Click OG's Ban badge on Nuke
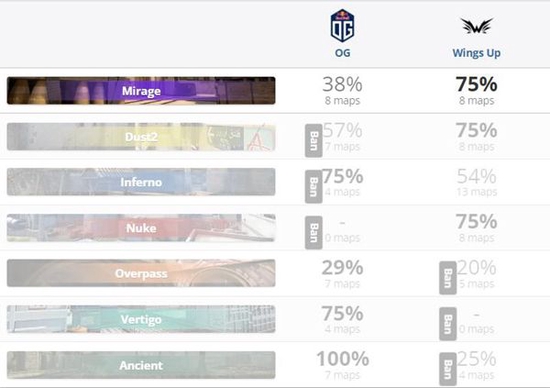This screenshot has height=388, width=550. point(314,233)
